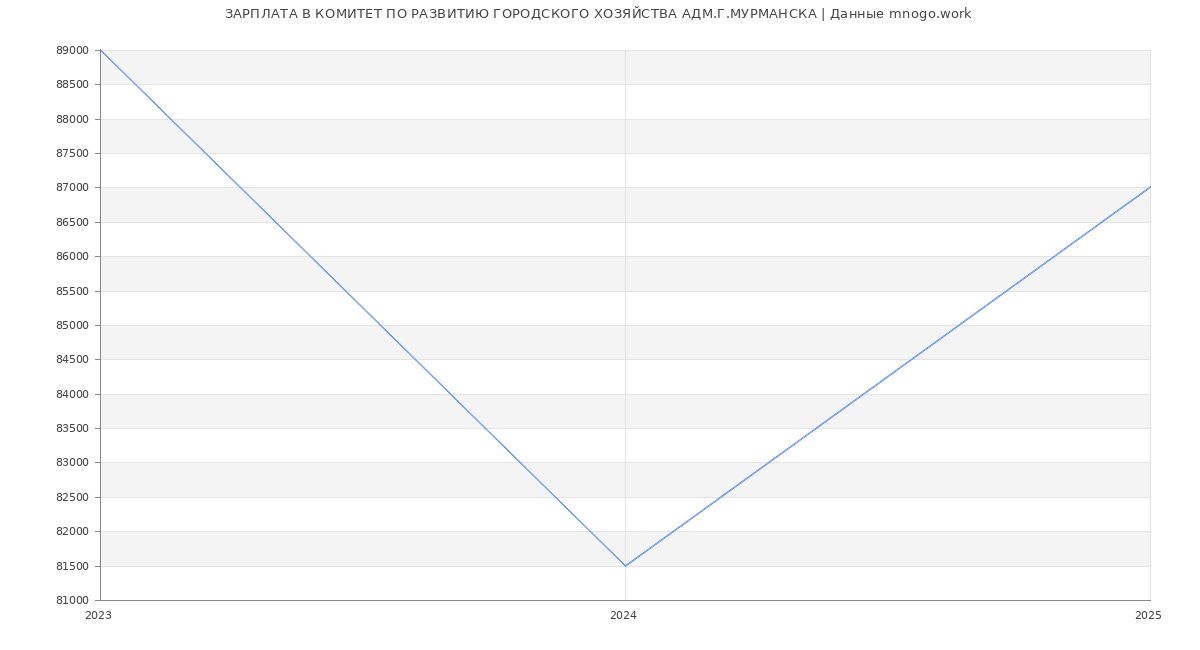
Task: Click the 81500 y-axis label
Action: pos(72,566)
